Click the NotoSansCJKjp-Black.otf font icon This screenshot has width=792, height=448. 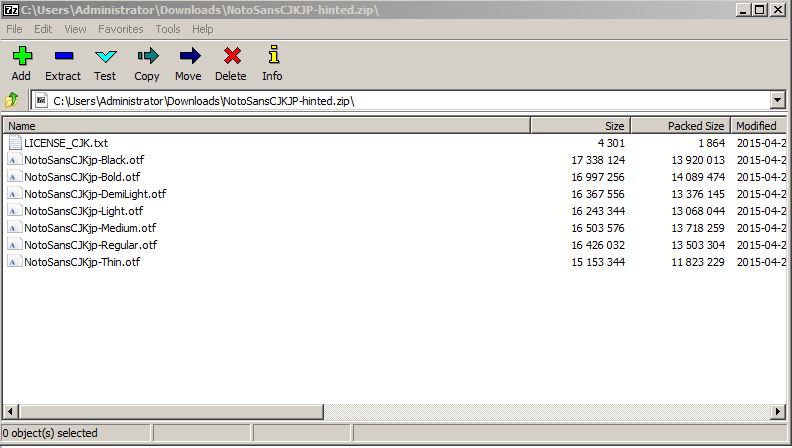tap(14, 160)
